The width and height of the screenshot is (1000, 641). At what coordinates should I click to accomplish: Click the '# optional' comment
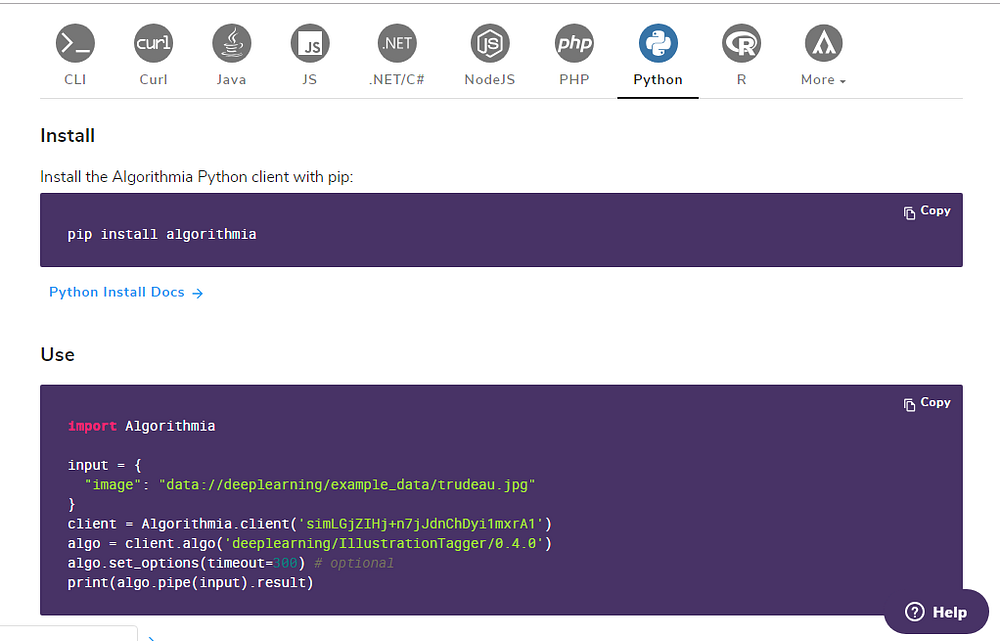click(354, 563)
